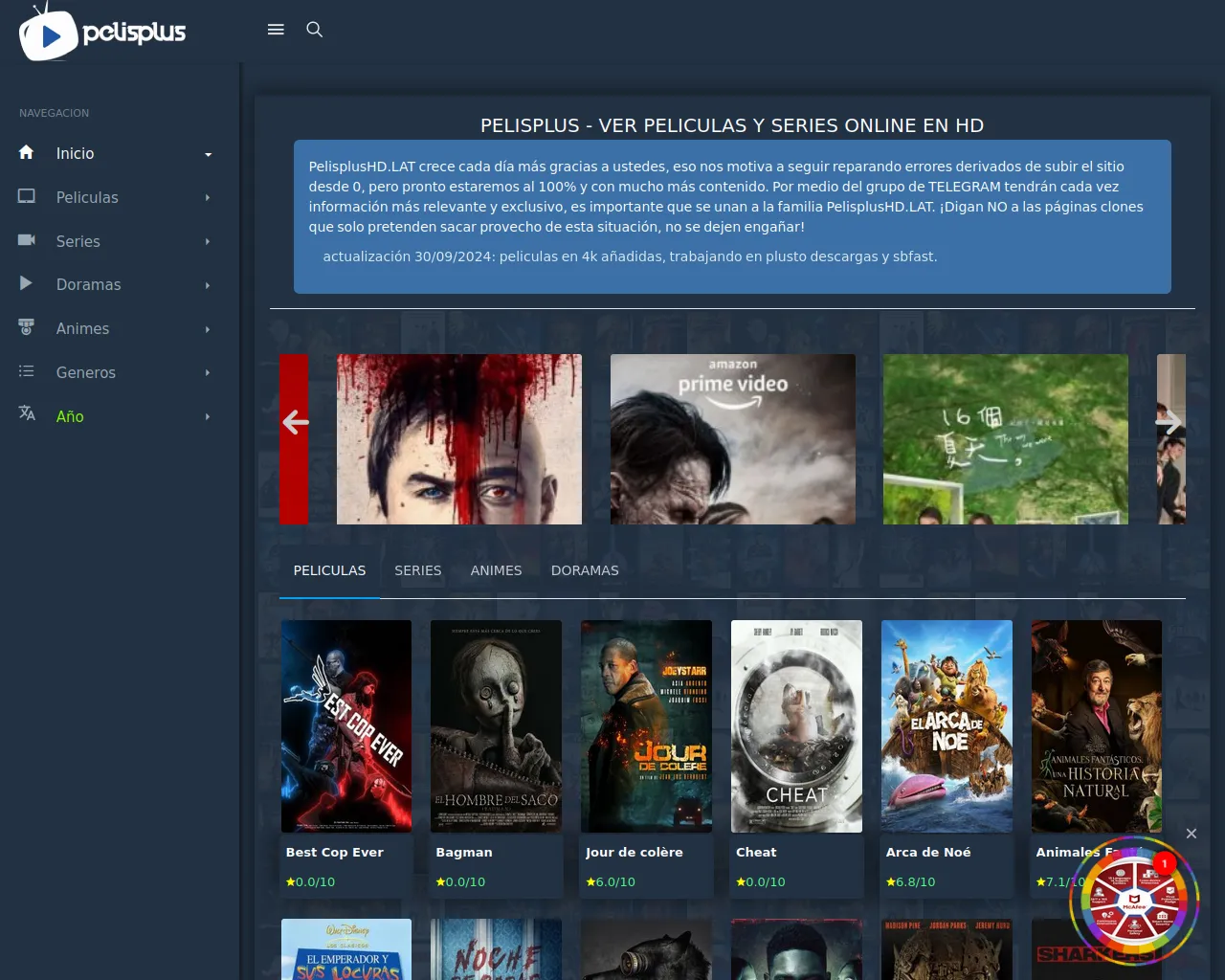Screen dimensions: 1225x980
Task: Switch to the SERIES tab
Action: (x=418, y=570)
